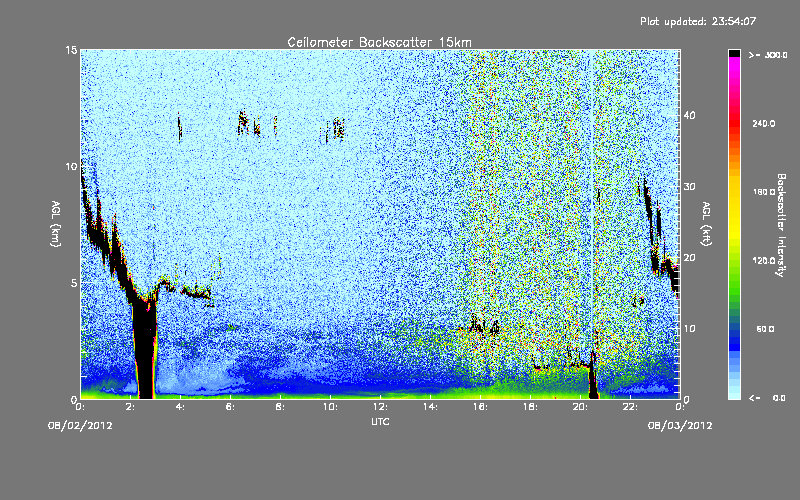
Task: Click the 12: hour tick label
Action: click(x=380, y=407)
